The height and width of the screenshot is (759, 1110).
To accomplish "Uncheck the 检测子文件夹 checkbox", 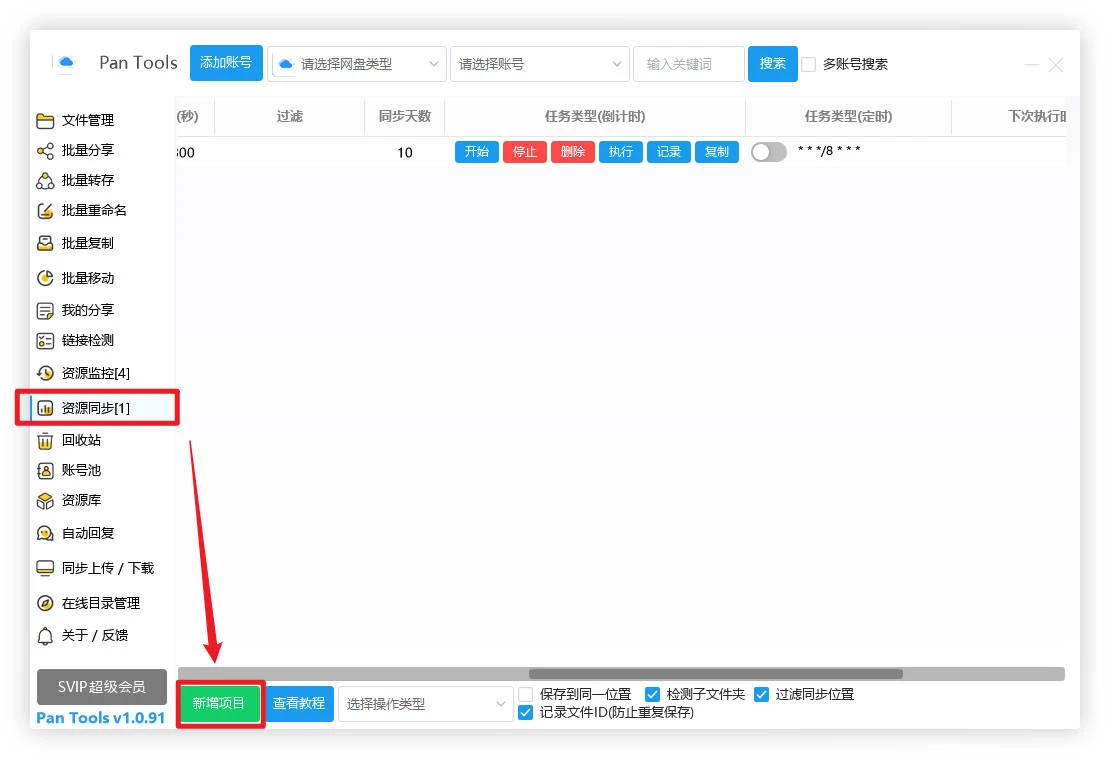I will point(653,694).
